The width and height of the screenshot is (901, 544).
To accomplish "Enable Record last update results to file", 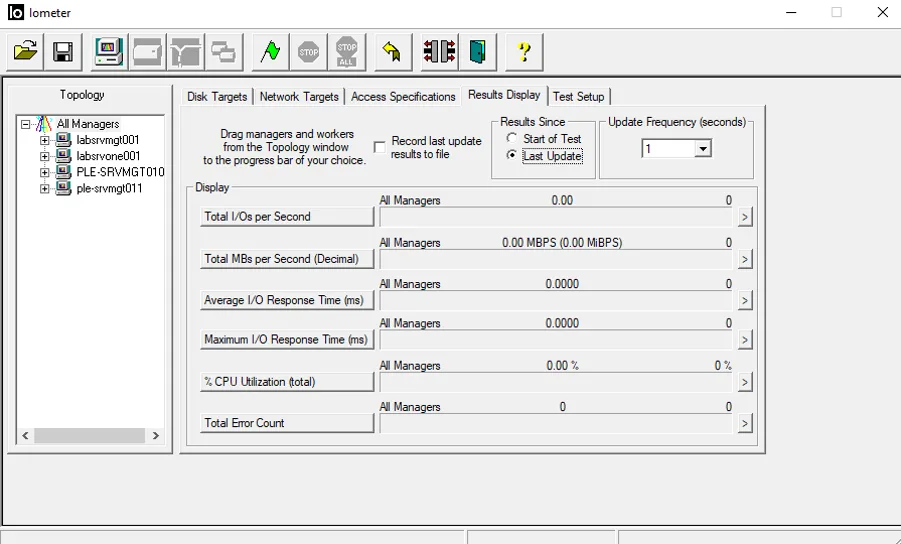I will [379, 147].
